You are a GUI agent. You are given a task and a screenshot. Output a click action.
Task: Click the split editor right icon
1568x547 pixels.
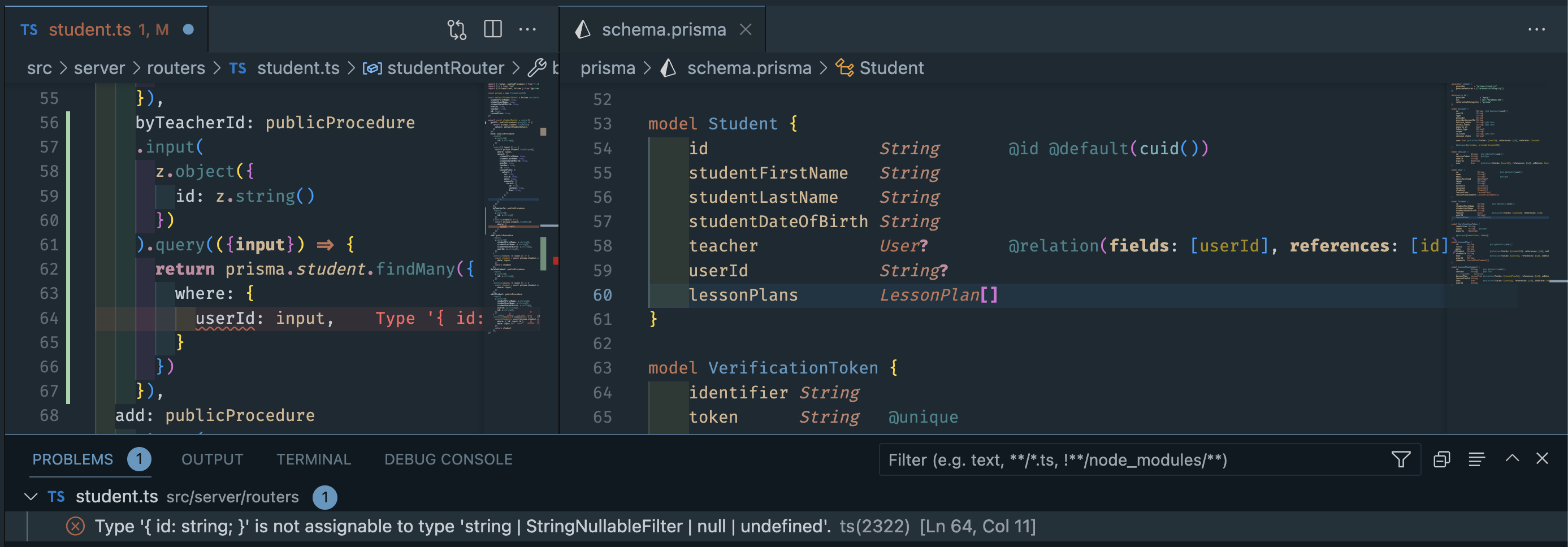point(492,29)
